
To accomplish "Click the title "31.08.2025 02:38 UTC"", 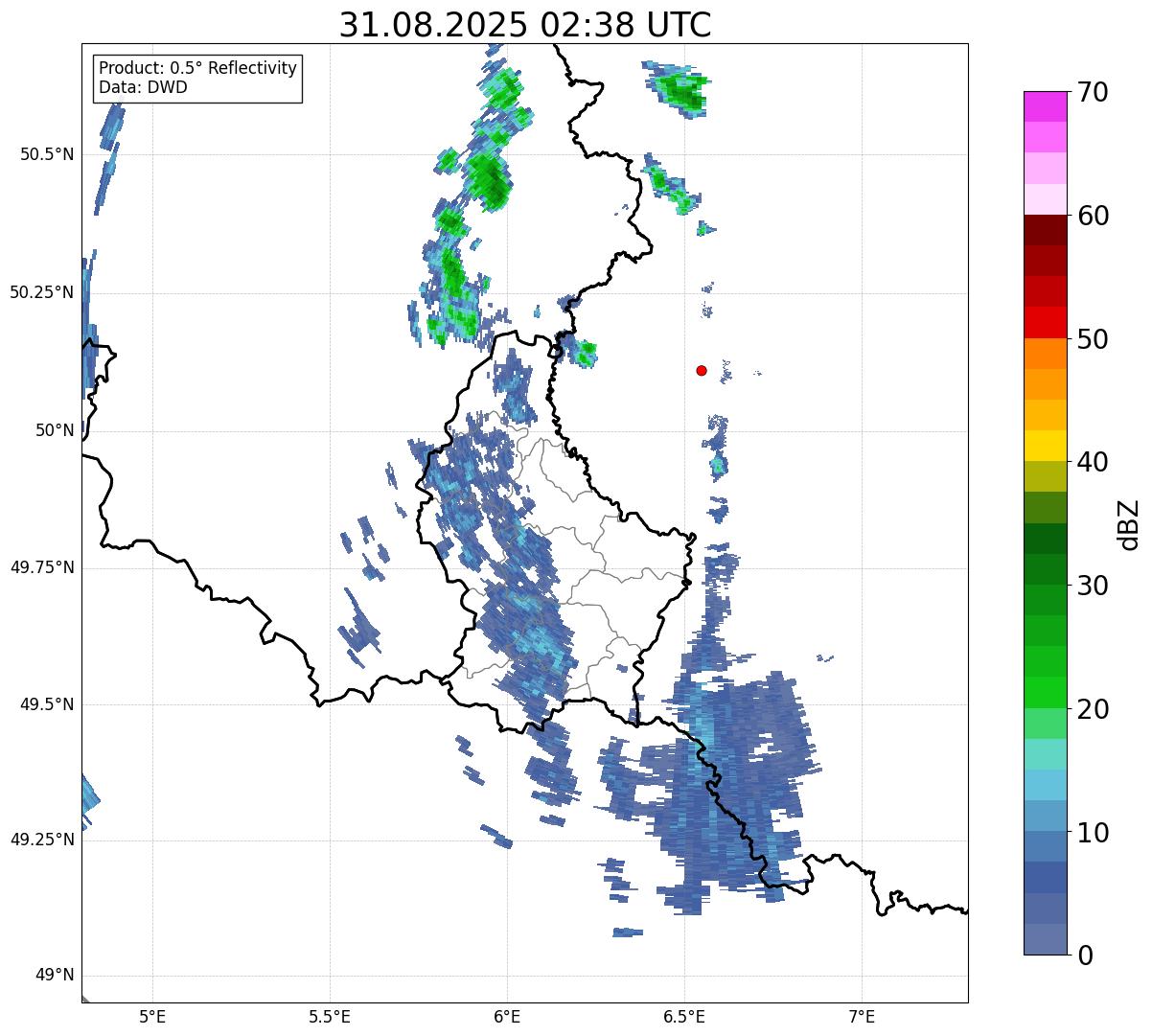I will coord(525,24).
